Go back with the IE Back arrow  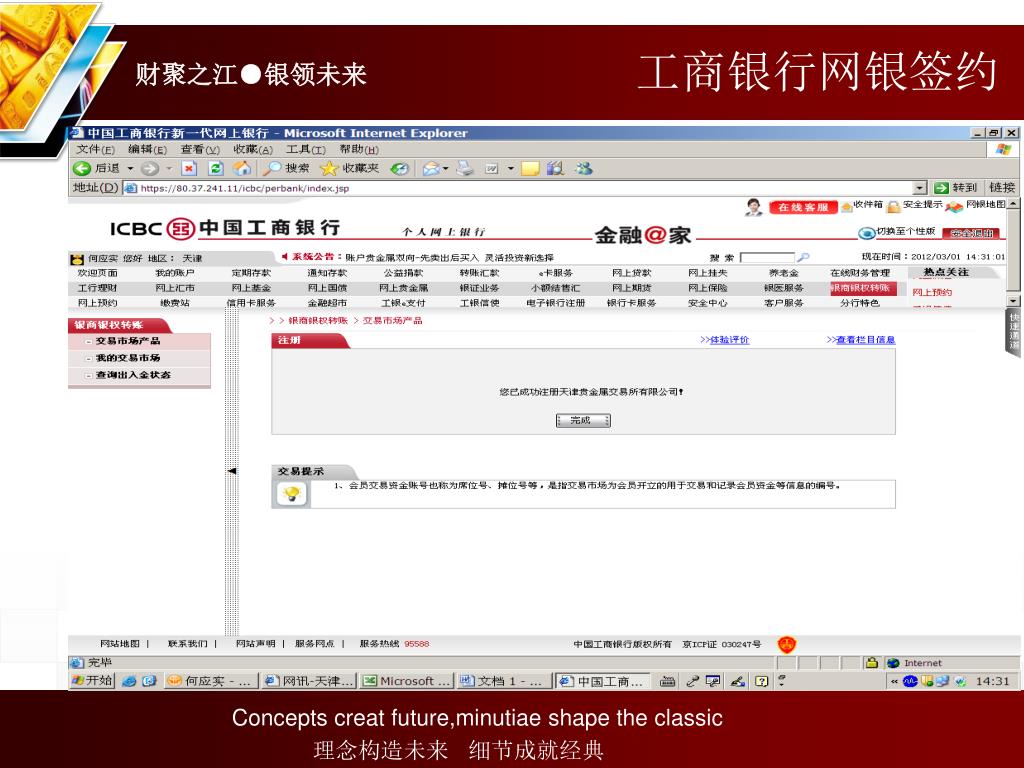pyautogui.click(x=82, y=168)
